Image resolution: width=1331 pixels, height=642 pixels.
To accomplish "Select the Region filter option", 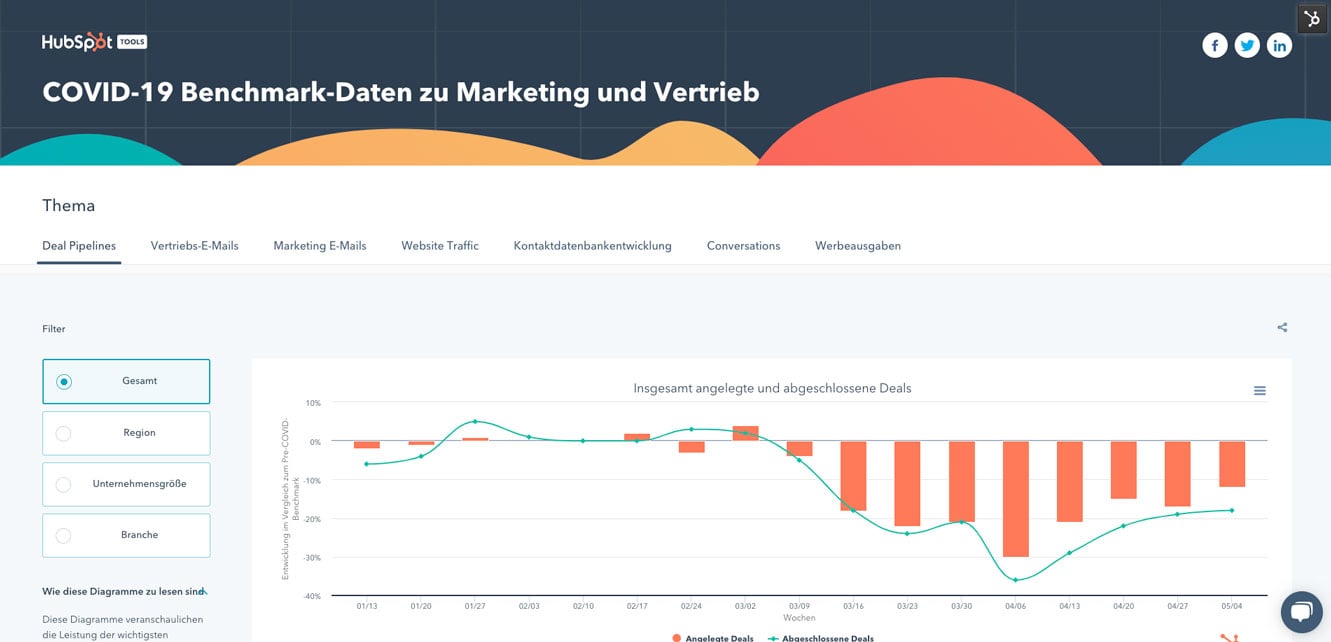I will tap(126, 433).
